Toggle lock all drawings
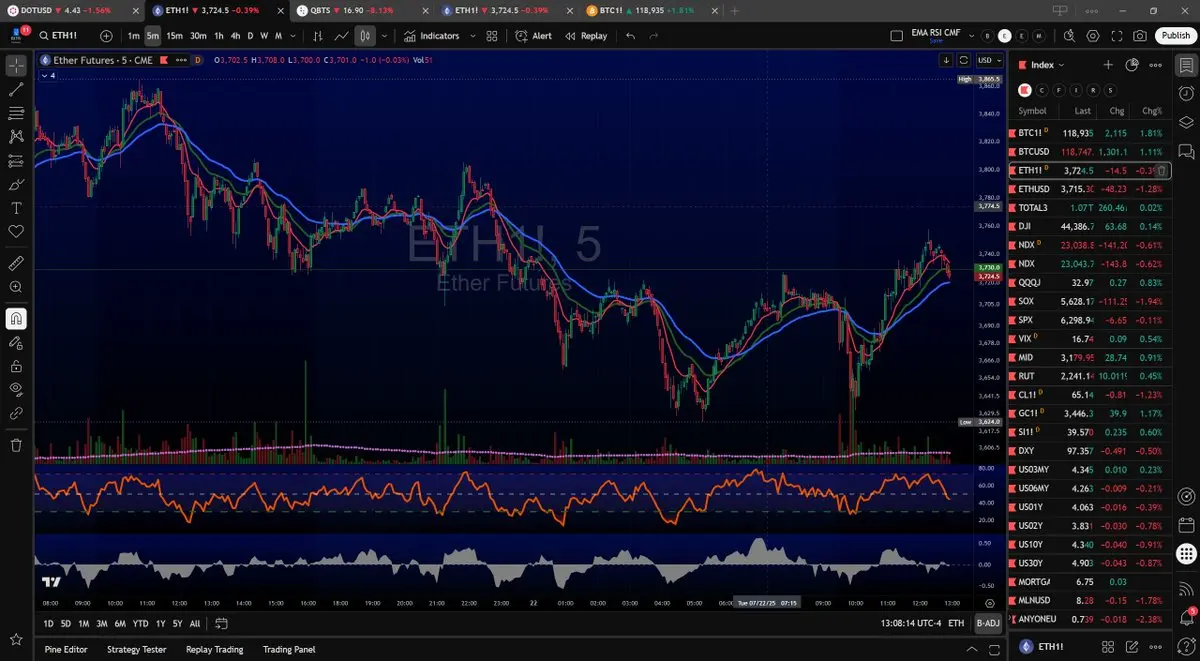 tap(16, 366)
